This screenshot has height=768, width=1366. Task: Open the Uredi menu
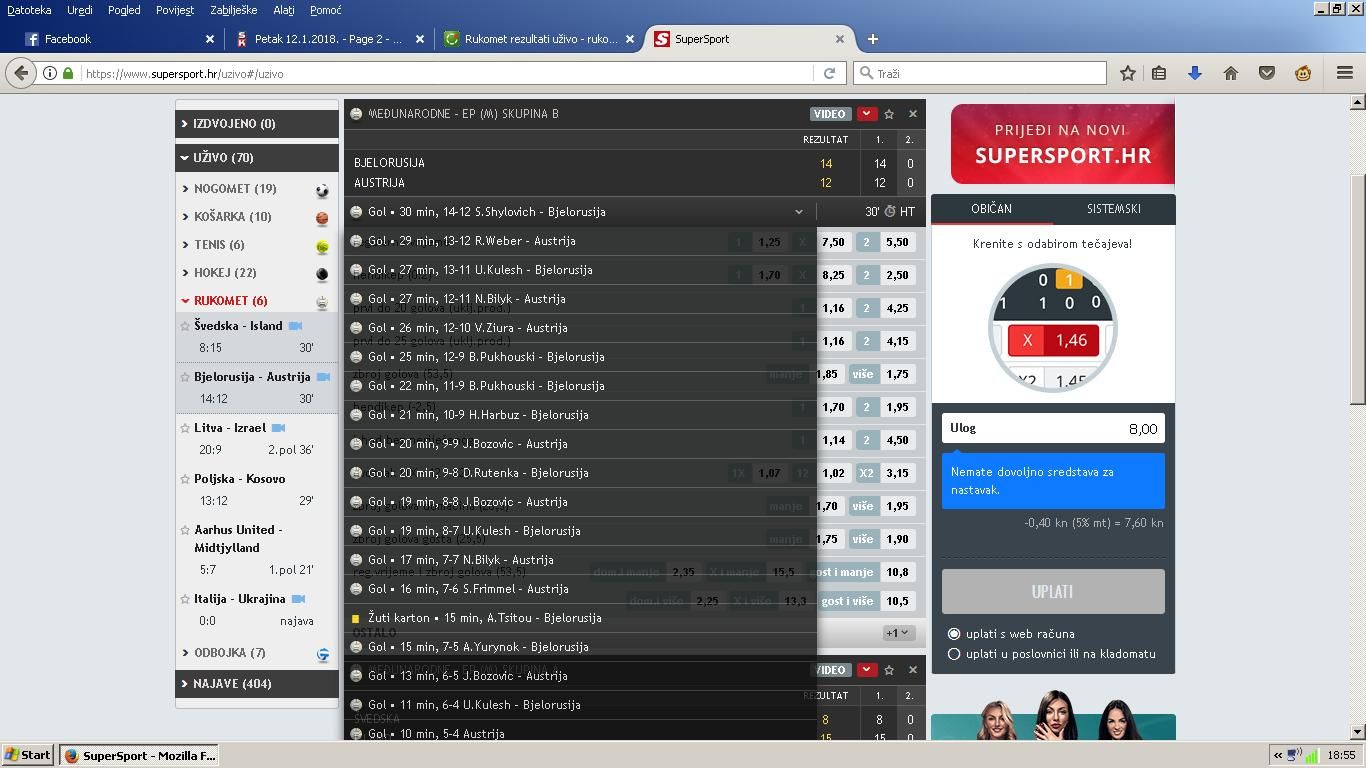pyautogui.click(x=80, y=10)
